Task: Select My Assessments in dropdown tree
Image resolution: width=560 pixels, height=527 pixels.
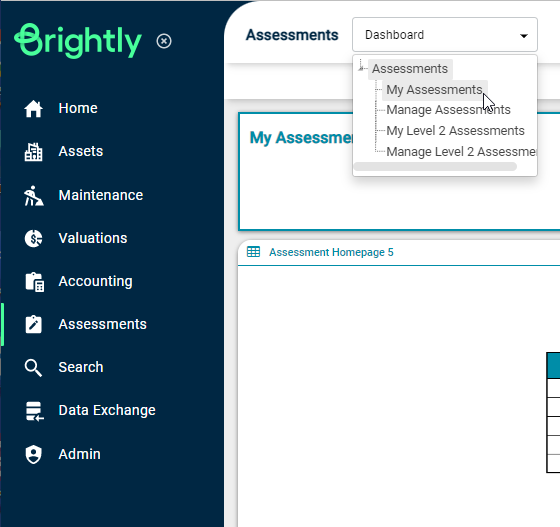Action: 434,90
